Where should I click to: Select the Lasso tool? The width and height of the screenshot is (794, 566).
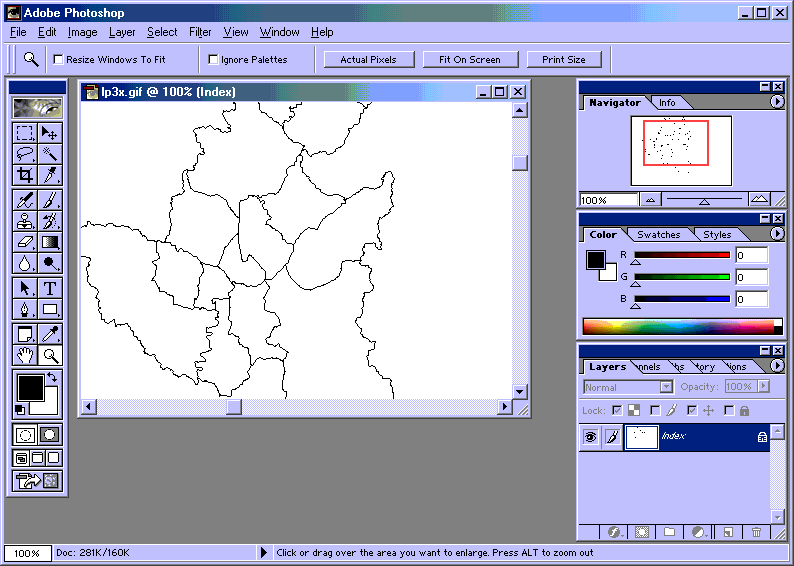[25, 154]
